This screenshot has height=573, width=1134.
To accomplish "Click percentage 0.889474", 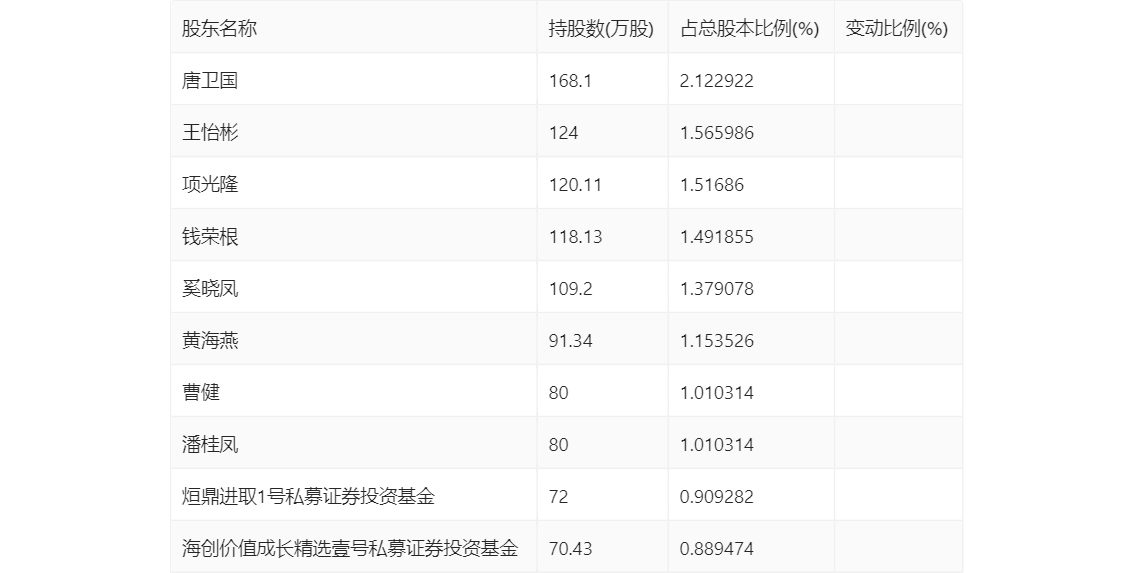I will pyautogui.click(x=717, y=549).
